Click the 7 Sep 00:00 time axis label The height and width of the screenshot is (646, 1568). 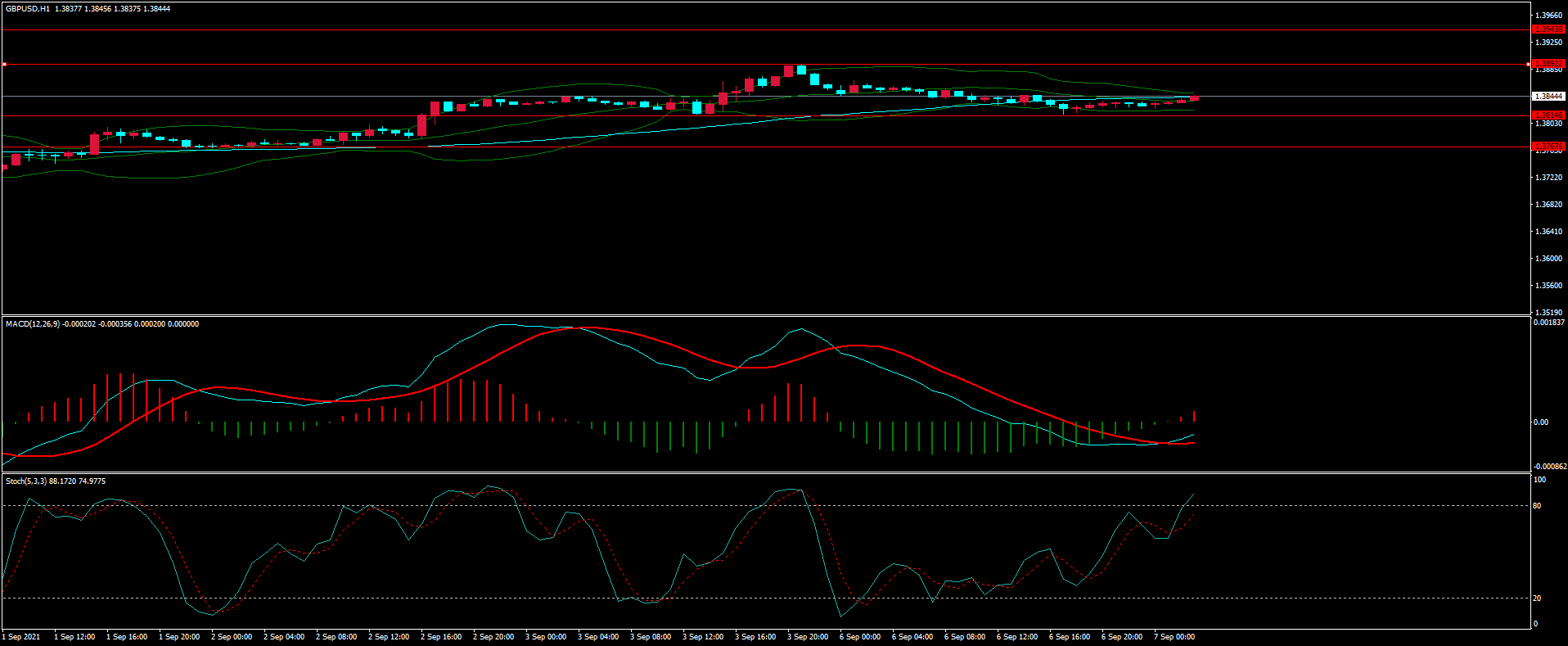(1174, 637)
